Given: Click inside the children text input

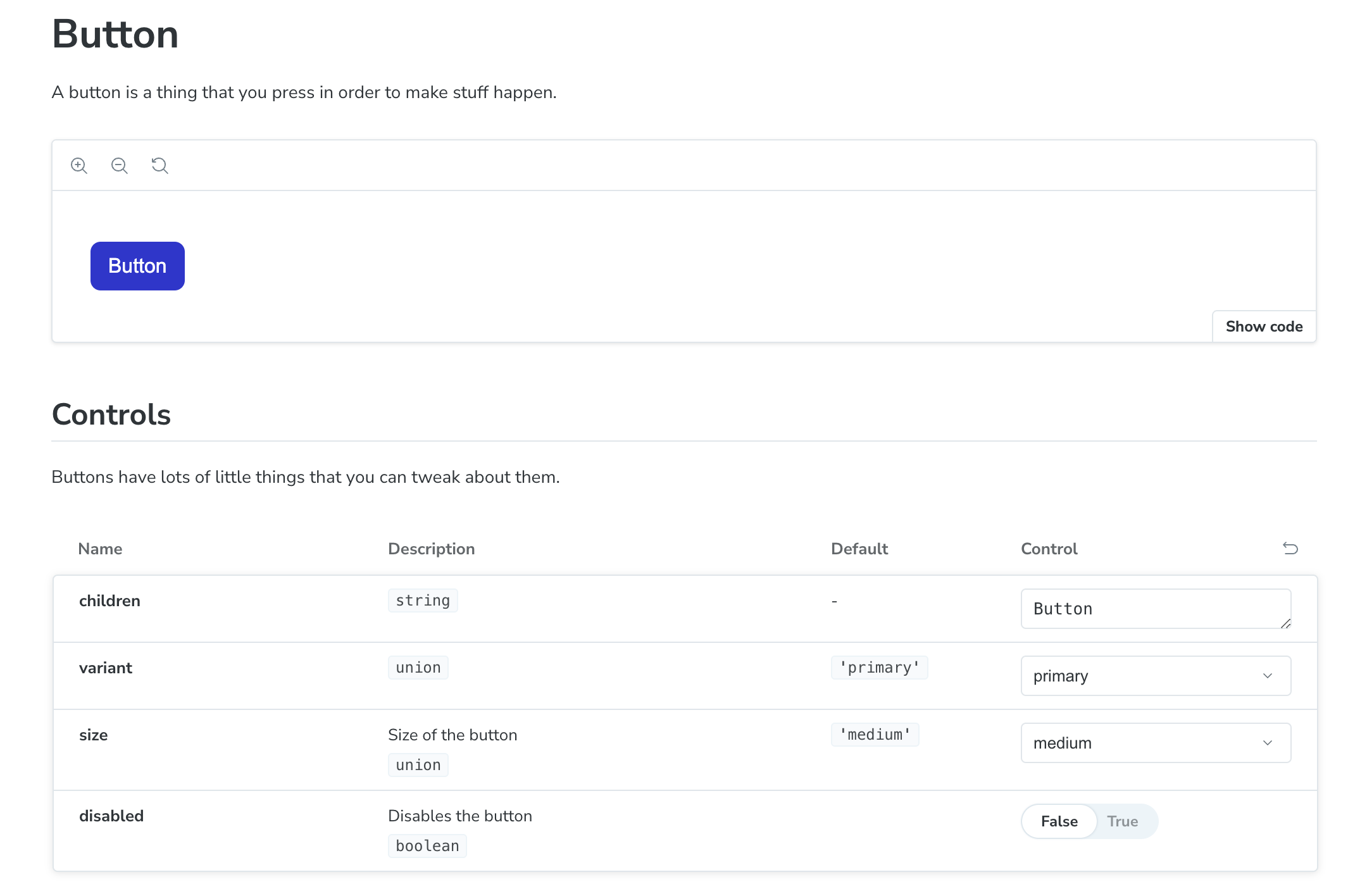Looking at the screenshot, I should (1156, 608).
